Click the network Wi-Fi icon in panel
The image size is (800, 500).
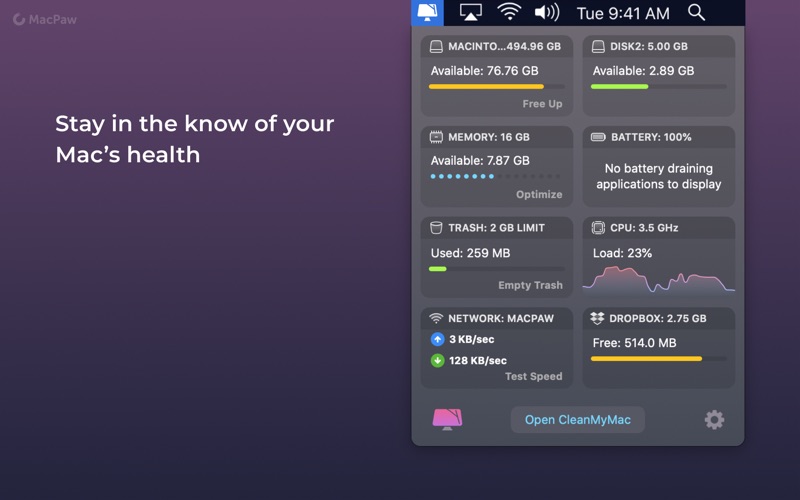tap(436, 318)
